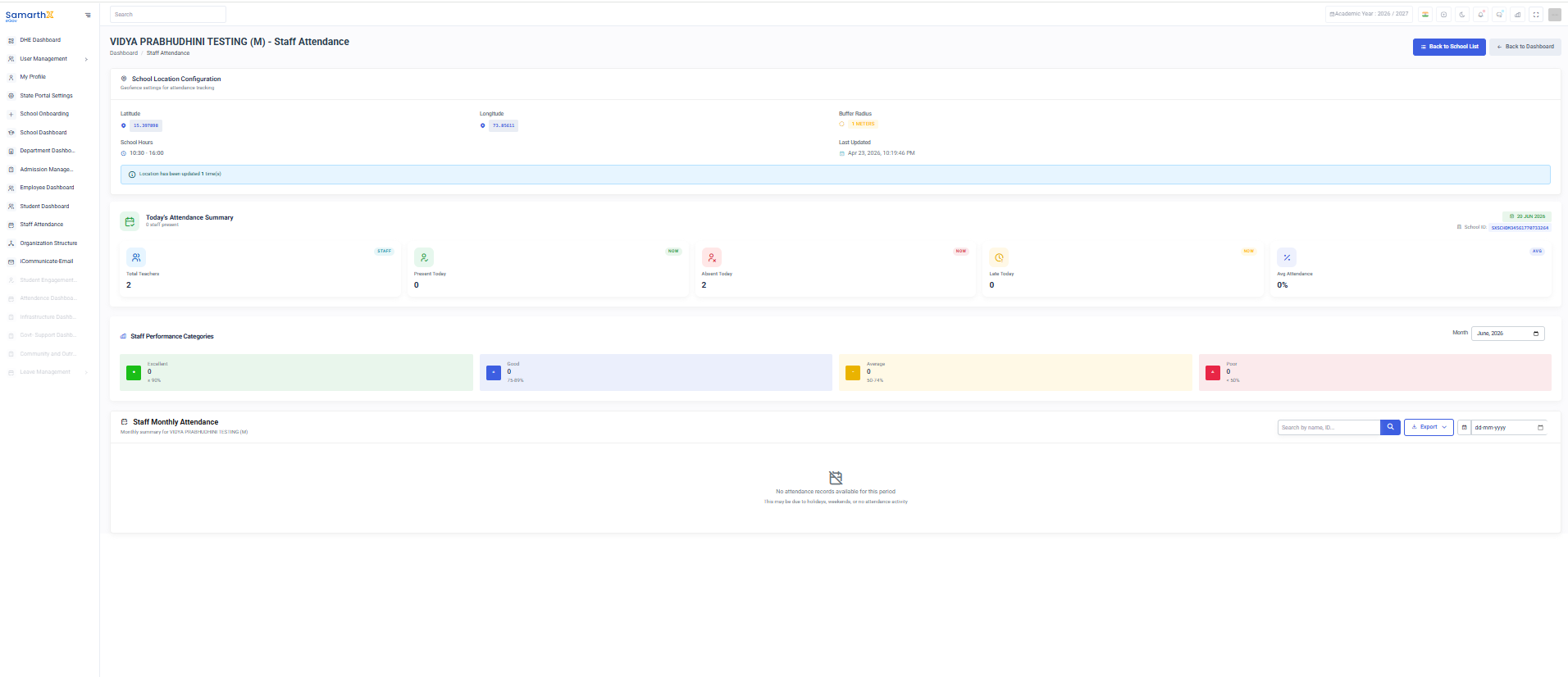Expand the User Management submenu chevron
Screen dimensions: 1568x677
[x=86, y=59]
